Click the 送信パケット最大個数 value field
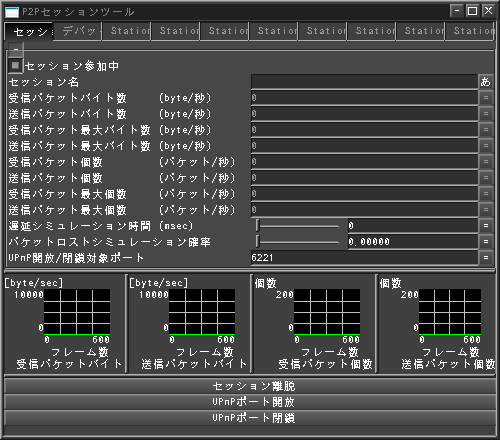Screen dimensions: 500x440 coord(365,210)
